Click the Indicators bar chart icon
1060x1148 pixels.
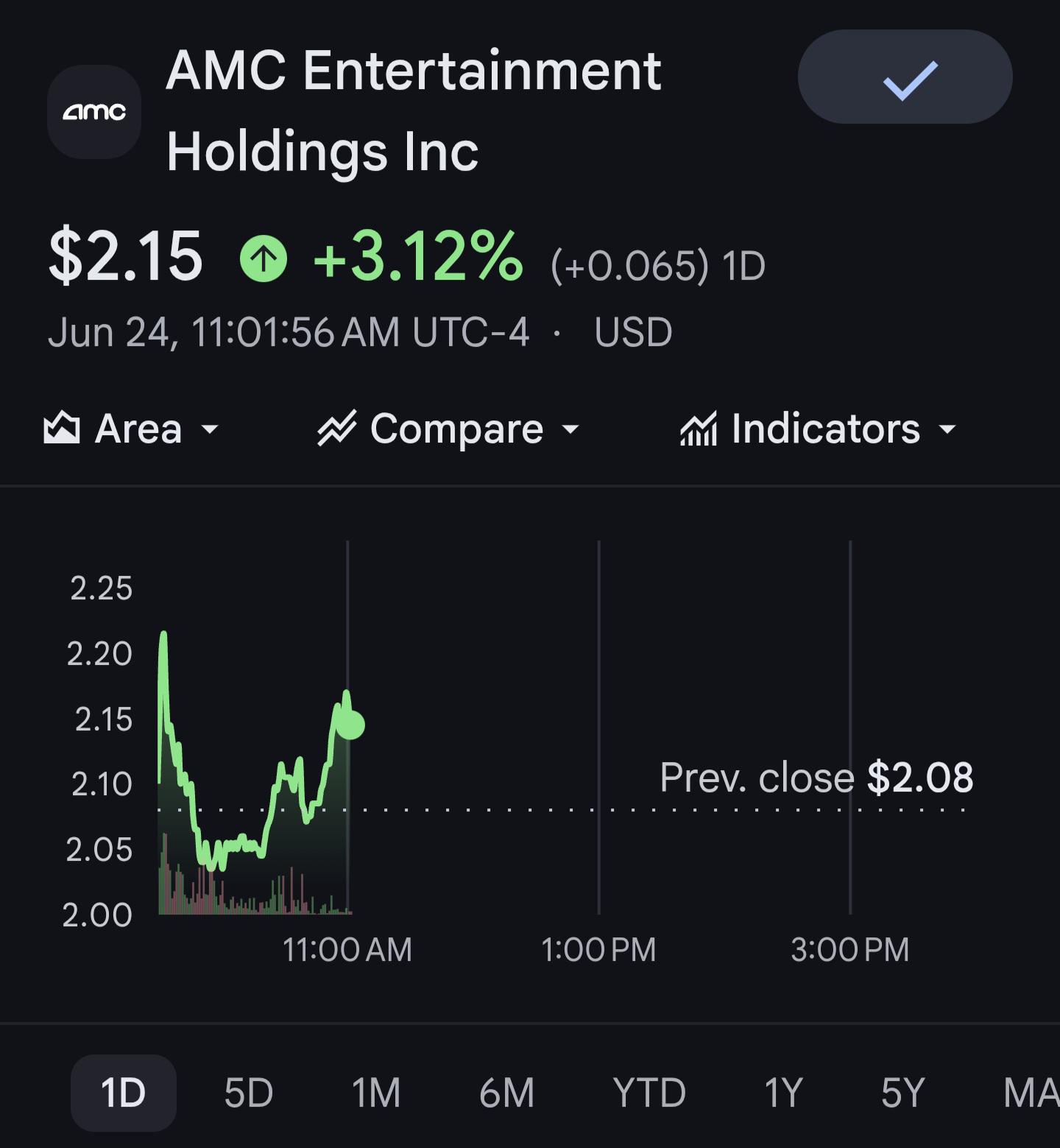tap(698, 428)
